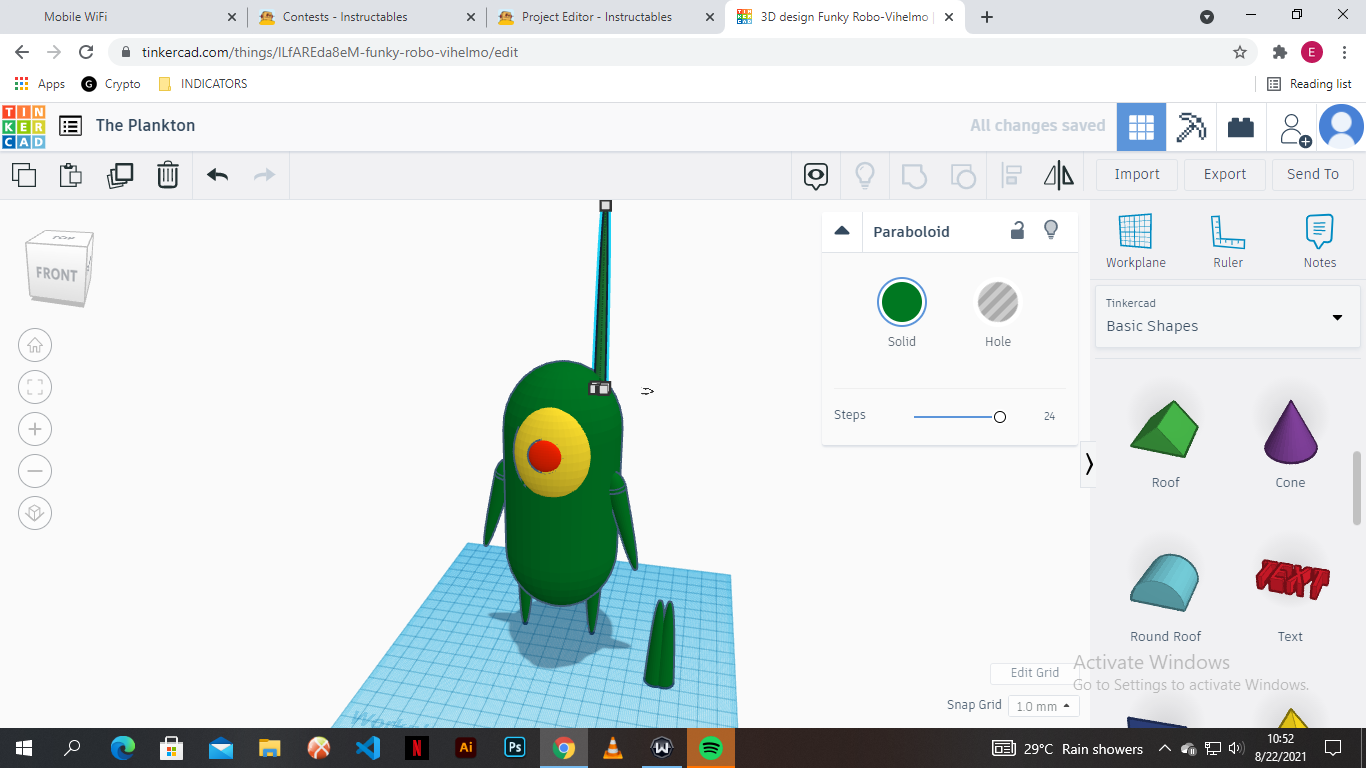Screen dimensions: 1366x768
Task: Click the Home view button
Action: coord(35,346)
